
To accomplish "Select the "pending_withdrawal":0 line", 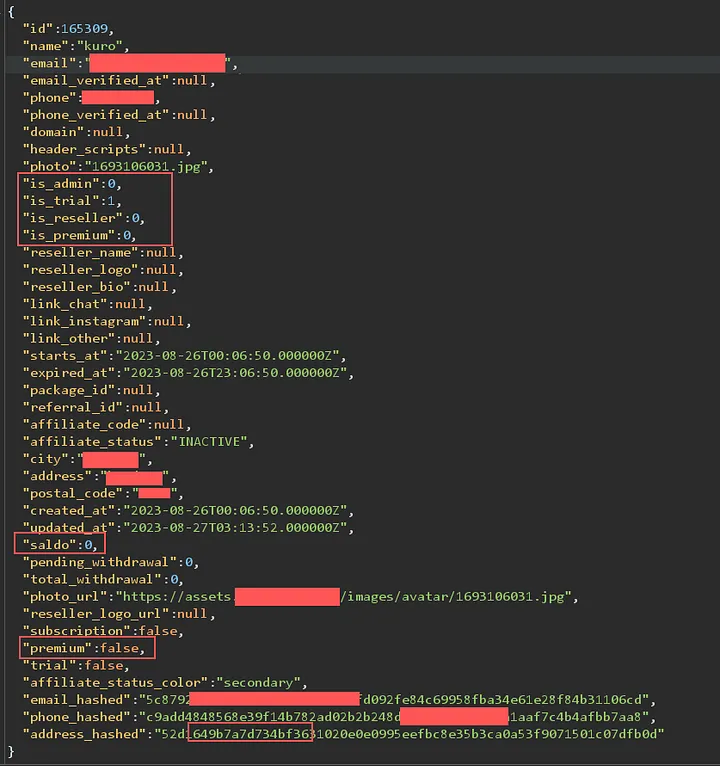I will coord(111,562).
